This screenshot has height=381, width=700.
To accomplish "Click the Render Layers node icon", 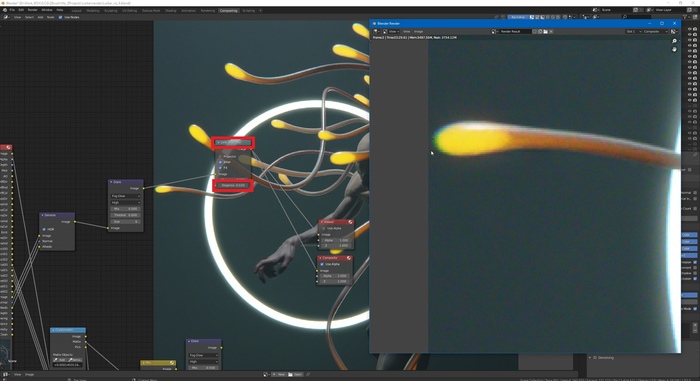I will 8,147.
